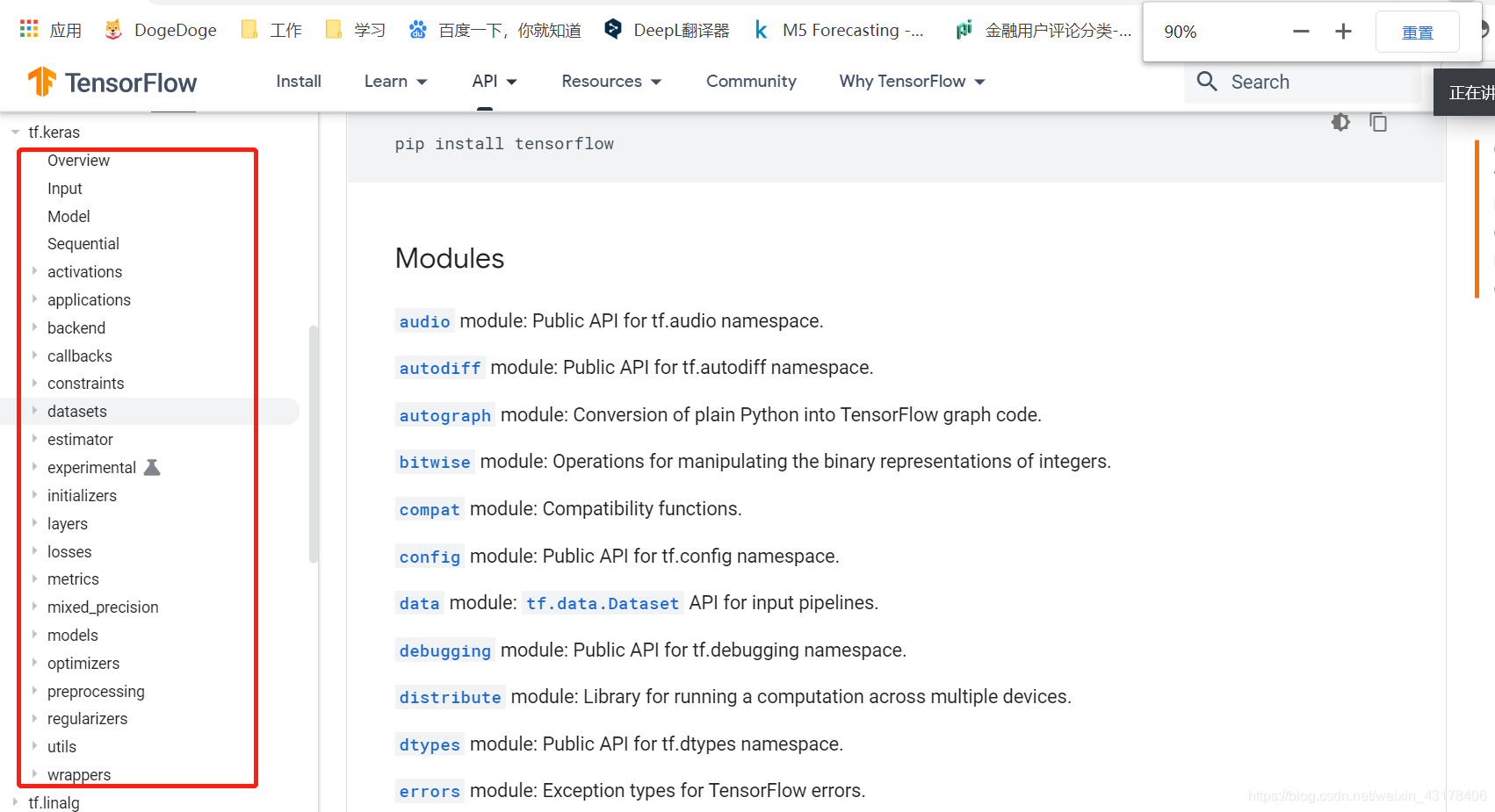This screenshot has width=1495, height=812.
Task: Open the 工作 bookmark folder
Action: pyautogui.click(x=271, y=30)
